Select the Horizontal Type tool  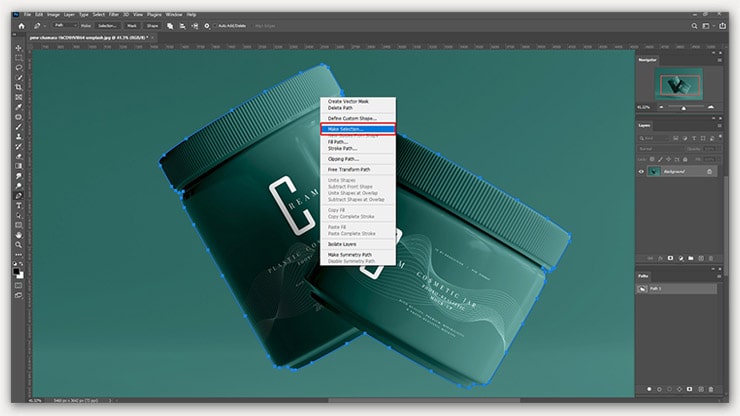pyautogui.click(x=18, y=205)
